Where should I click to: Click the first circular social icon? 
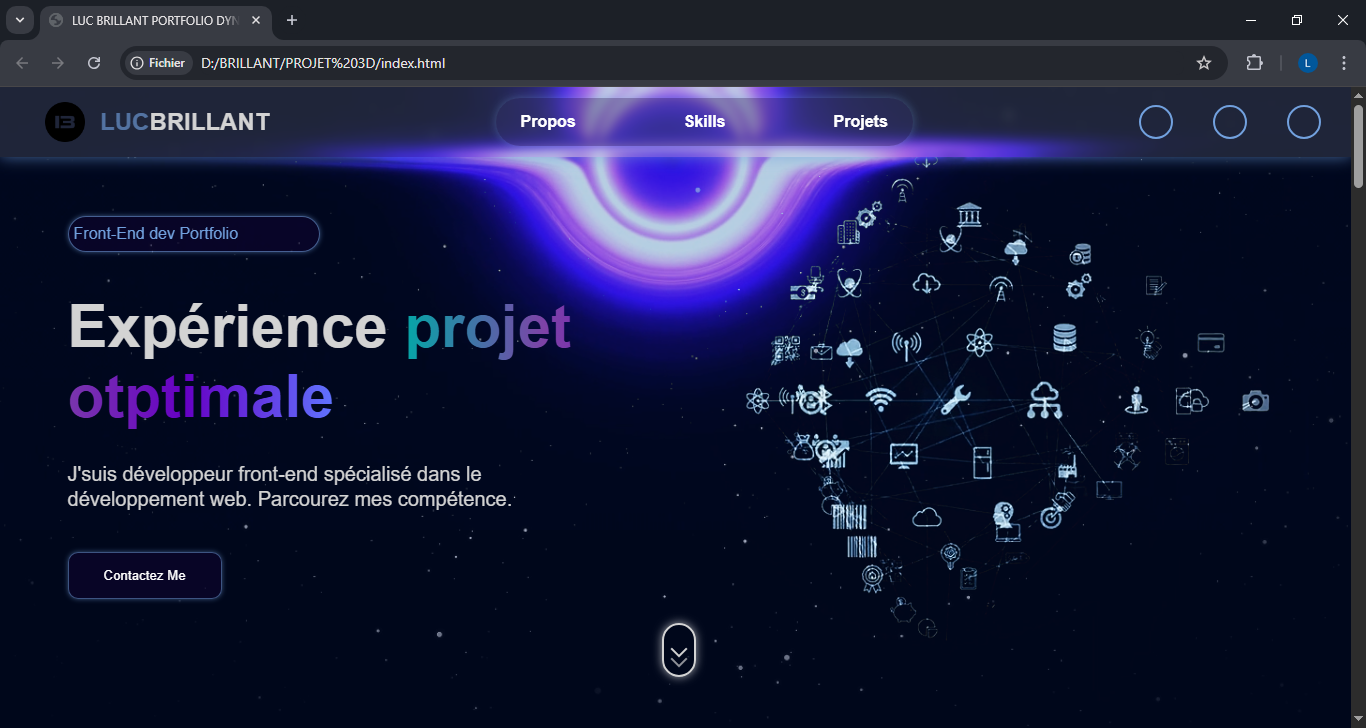click(x=1156, y=122)
